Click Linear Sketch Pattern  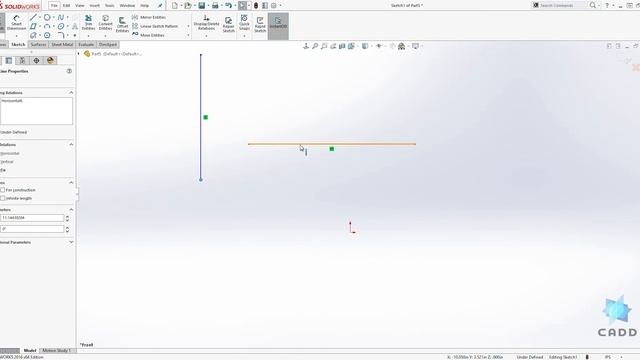click(x=155, y=26)
